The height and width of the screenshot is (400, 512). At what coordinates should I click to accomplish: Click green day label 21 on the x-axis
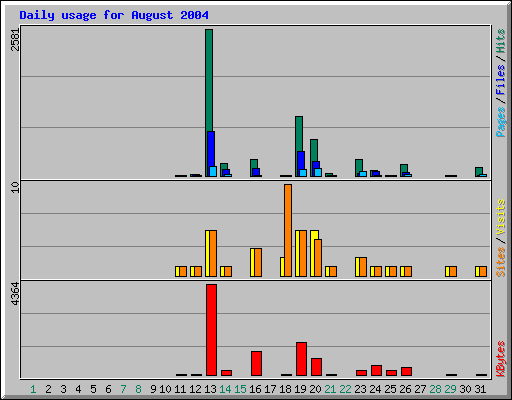pyautogui.click(x=330, y=389)
